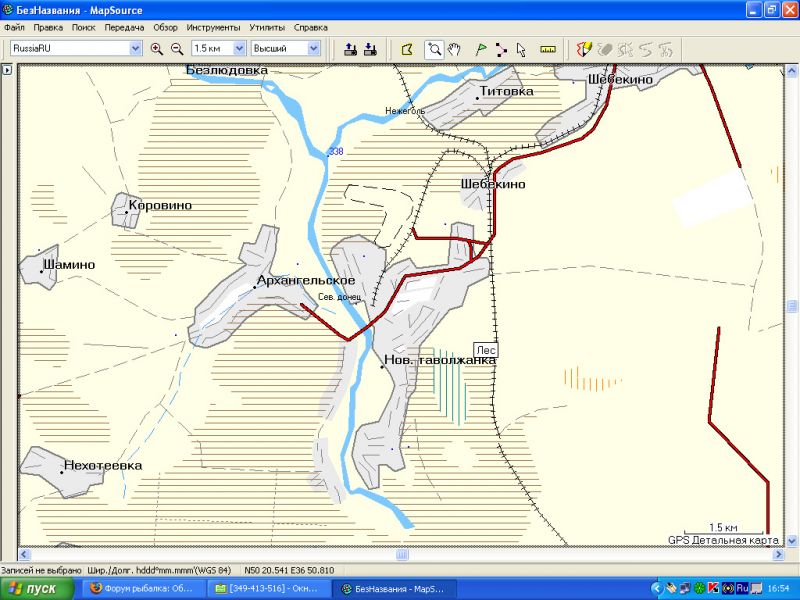The image size is (800, 600).
Task: Click Send To Device toolbar icon
Action: 351,49
